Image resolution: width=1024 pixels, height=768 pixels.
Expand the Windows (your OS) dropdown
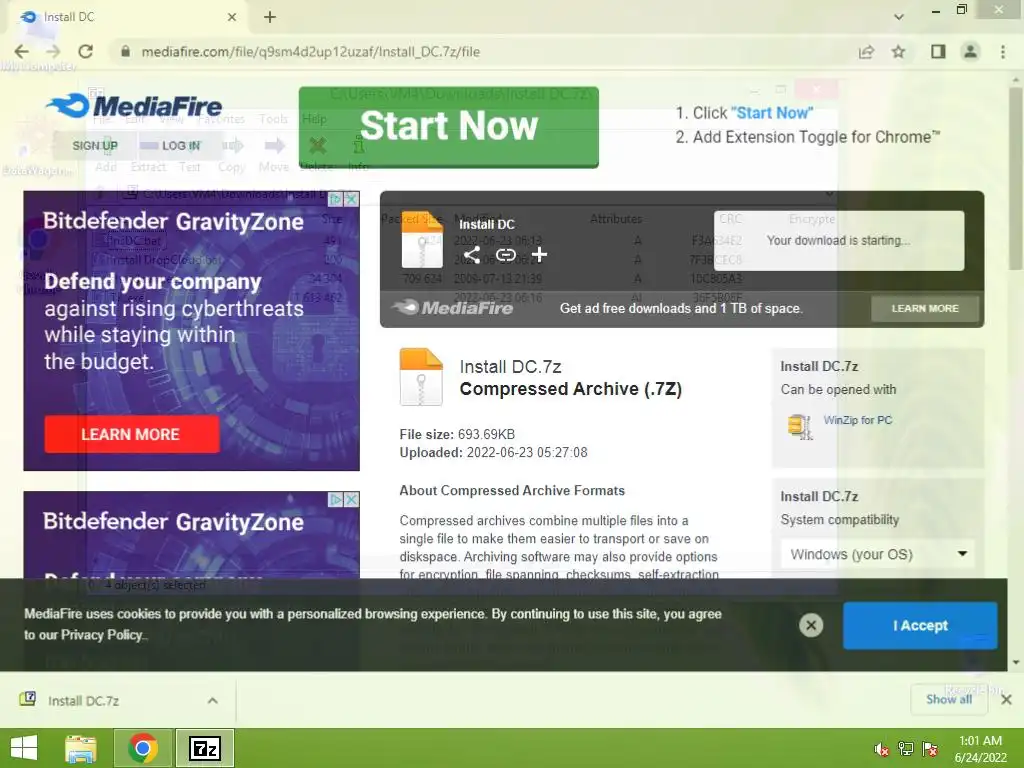coord(878,554)
